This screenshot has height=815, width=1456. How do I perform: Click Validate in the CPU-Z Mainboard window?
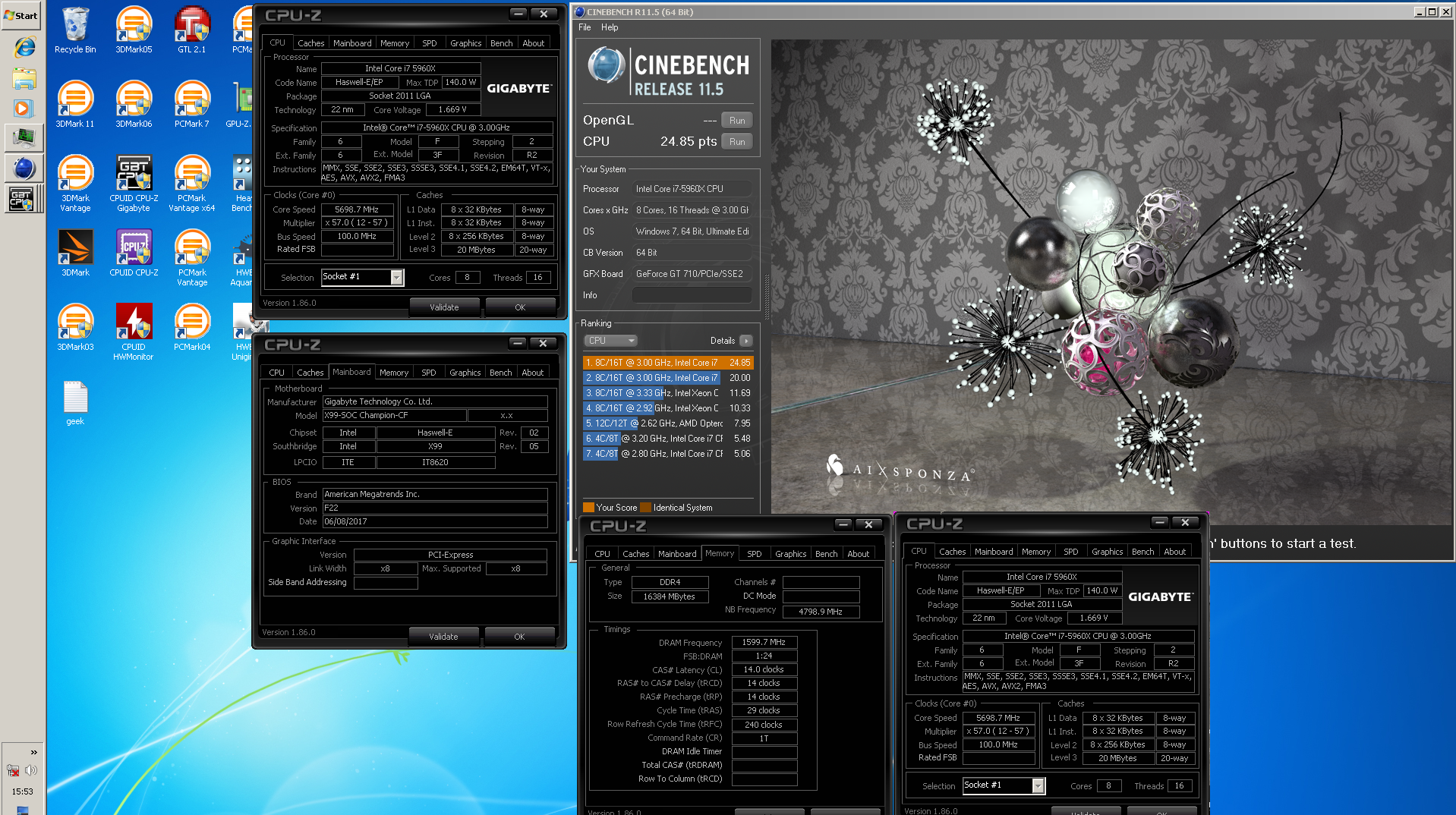click(x=443, y=637)
